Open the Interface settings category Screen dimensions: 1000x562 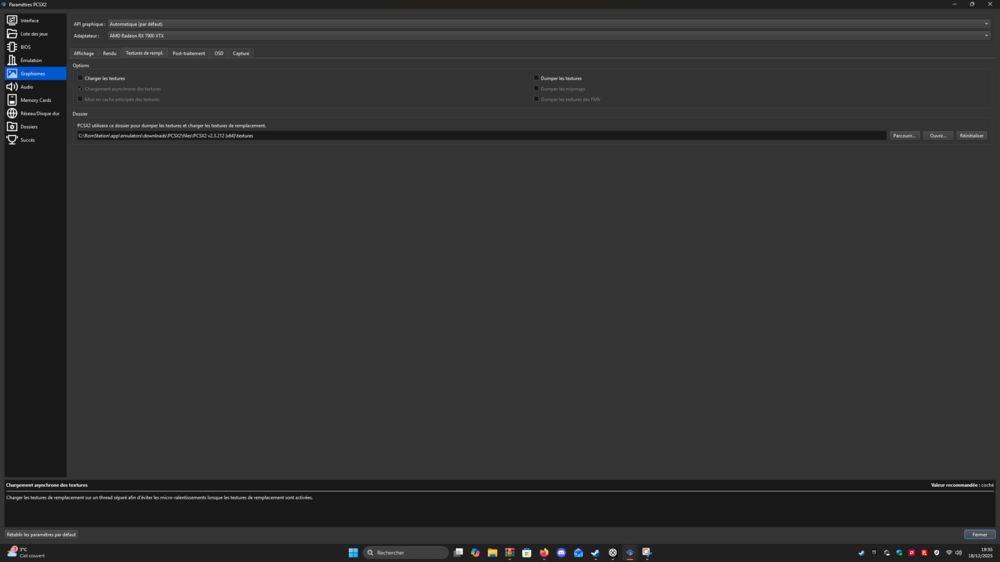tap(30, 20)
